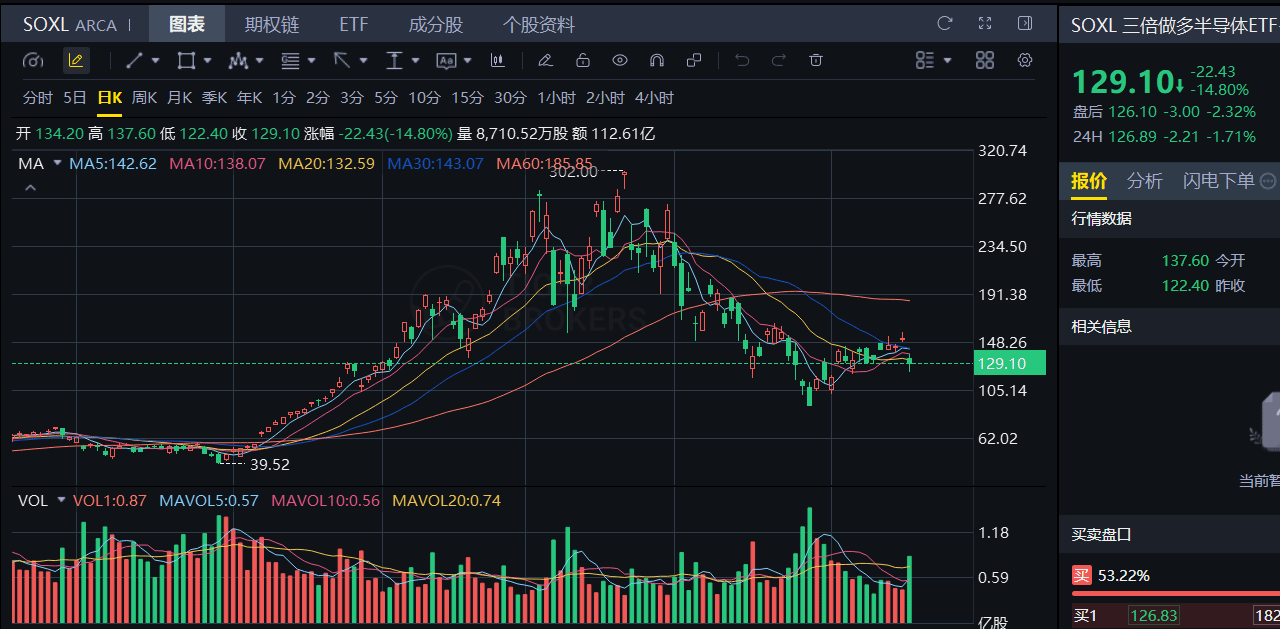
Task: Click the 买1 bid price 126.83
Action: (x=1154, y=616)
